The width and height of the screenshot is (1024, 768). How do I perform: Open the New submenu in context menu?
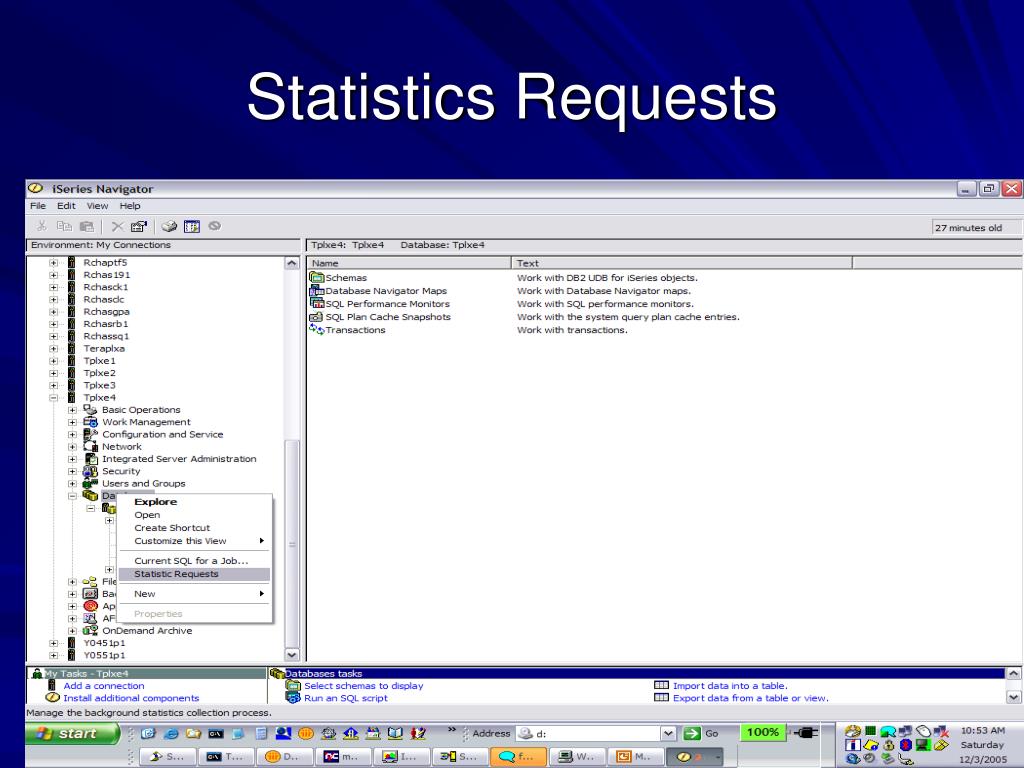pos(193,594)
